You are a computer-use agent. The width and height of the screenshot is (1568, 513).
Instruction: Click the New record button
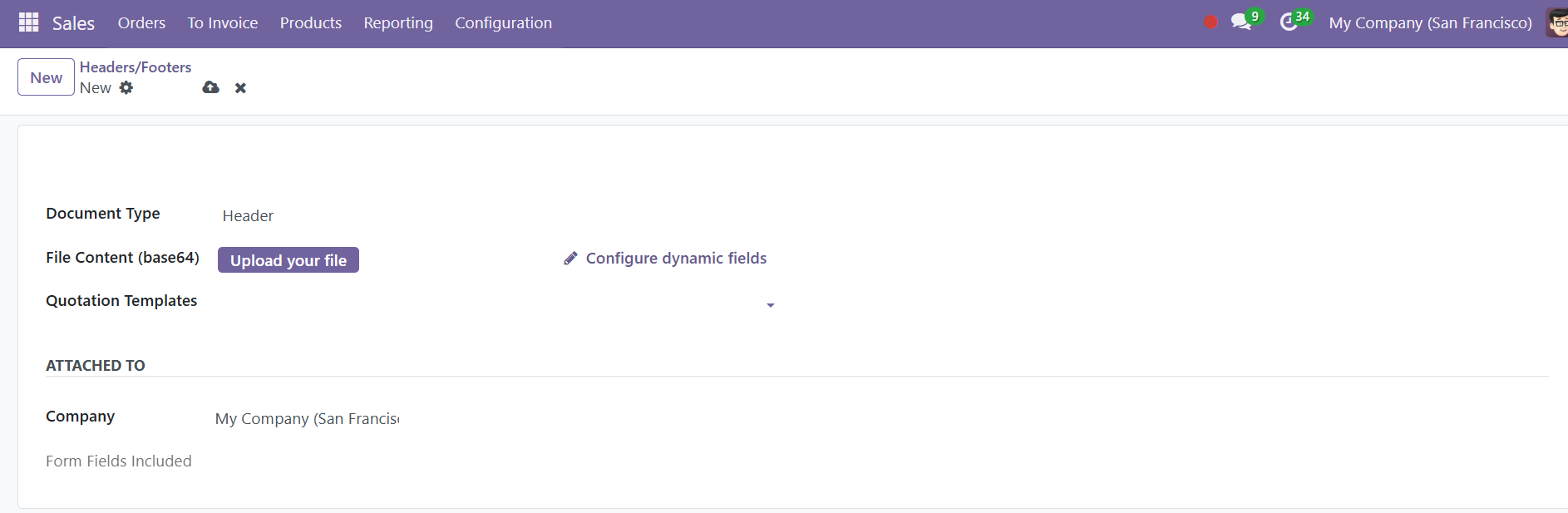pos(47,77)
